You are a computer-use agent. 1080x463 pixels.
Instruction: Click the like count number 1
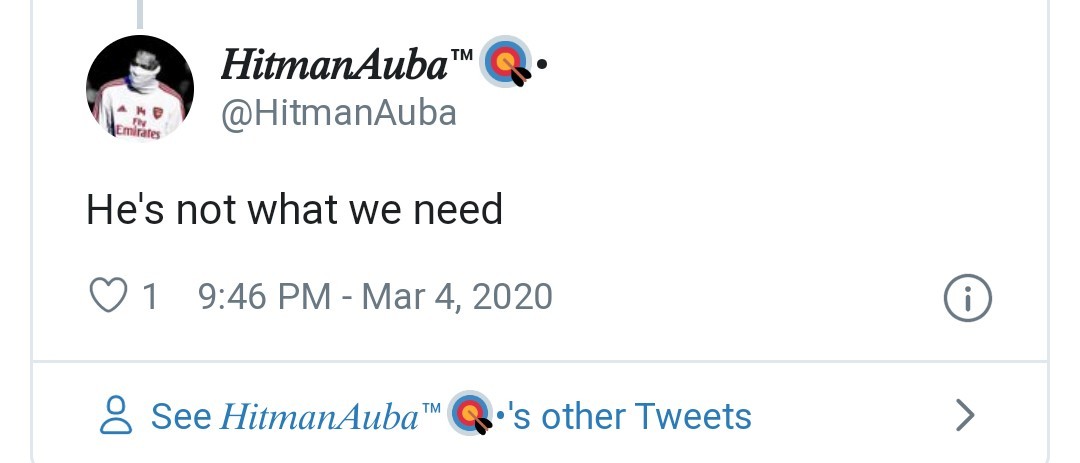click(x=150, y=297)
